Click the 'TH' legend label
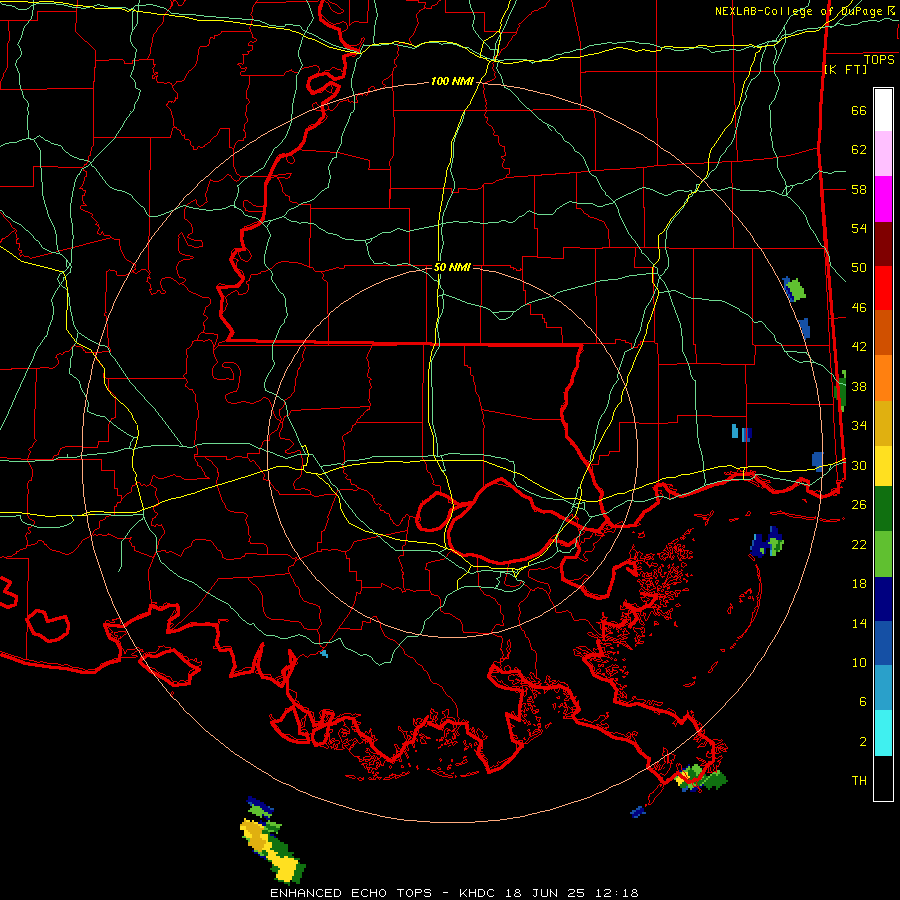 (859, 781)
